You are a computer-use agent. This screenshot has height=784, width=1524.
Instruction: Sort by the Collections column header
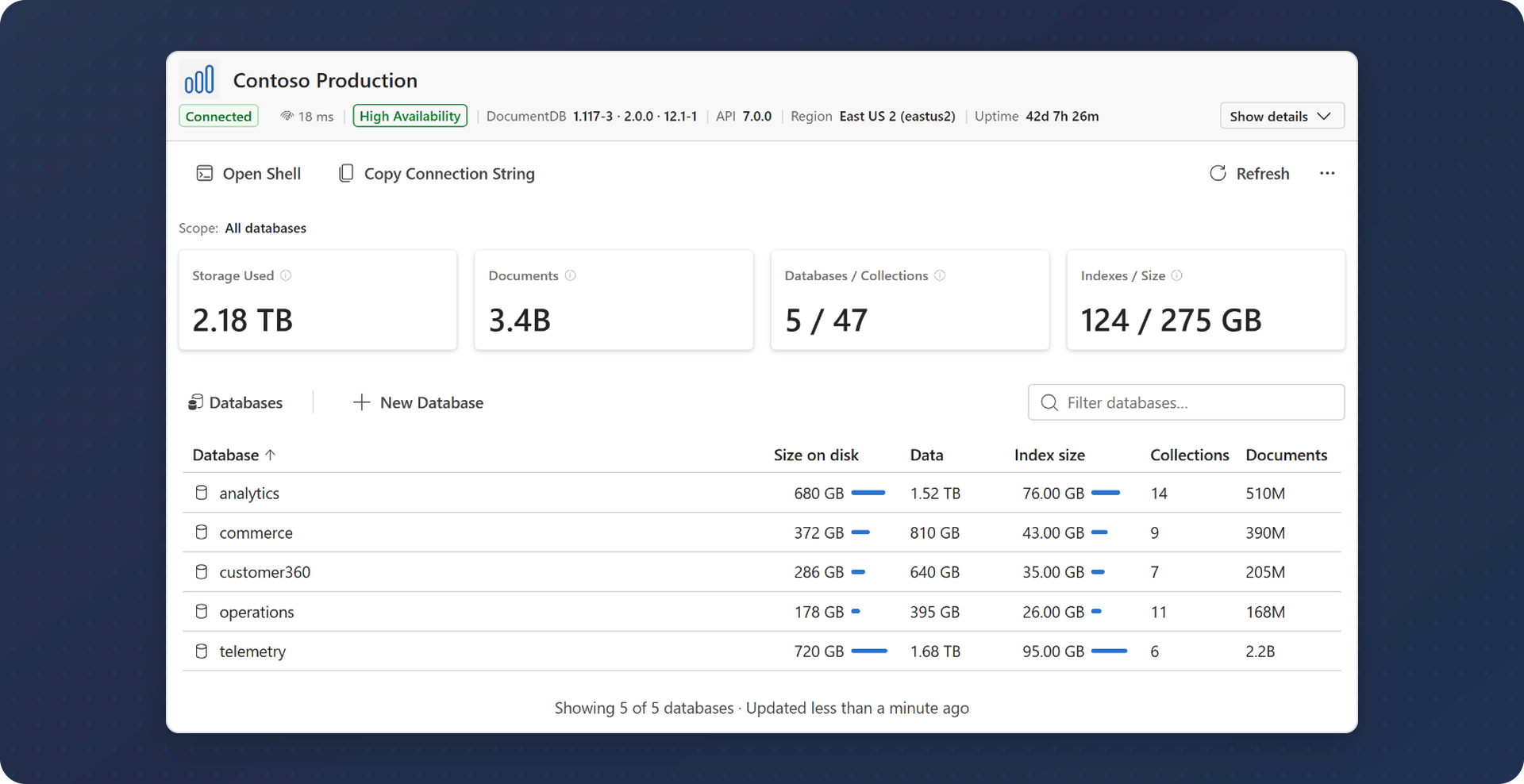click(x=1189, y=455)
